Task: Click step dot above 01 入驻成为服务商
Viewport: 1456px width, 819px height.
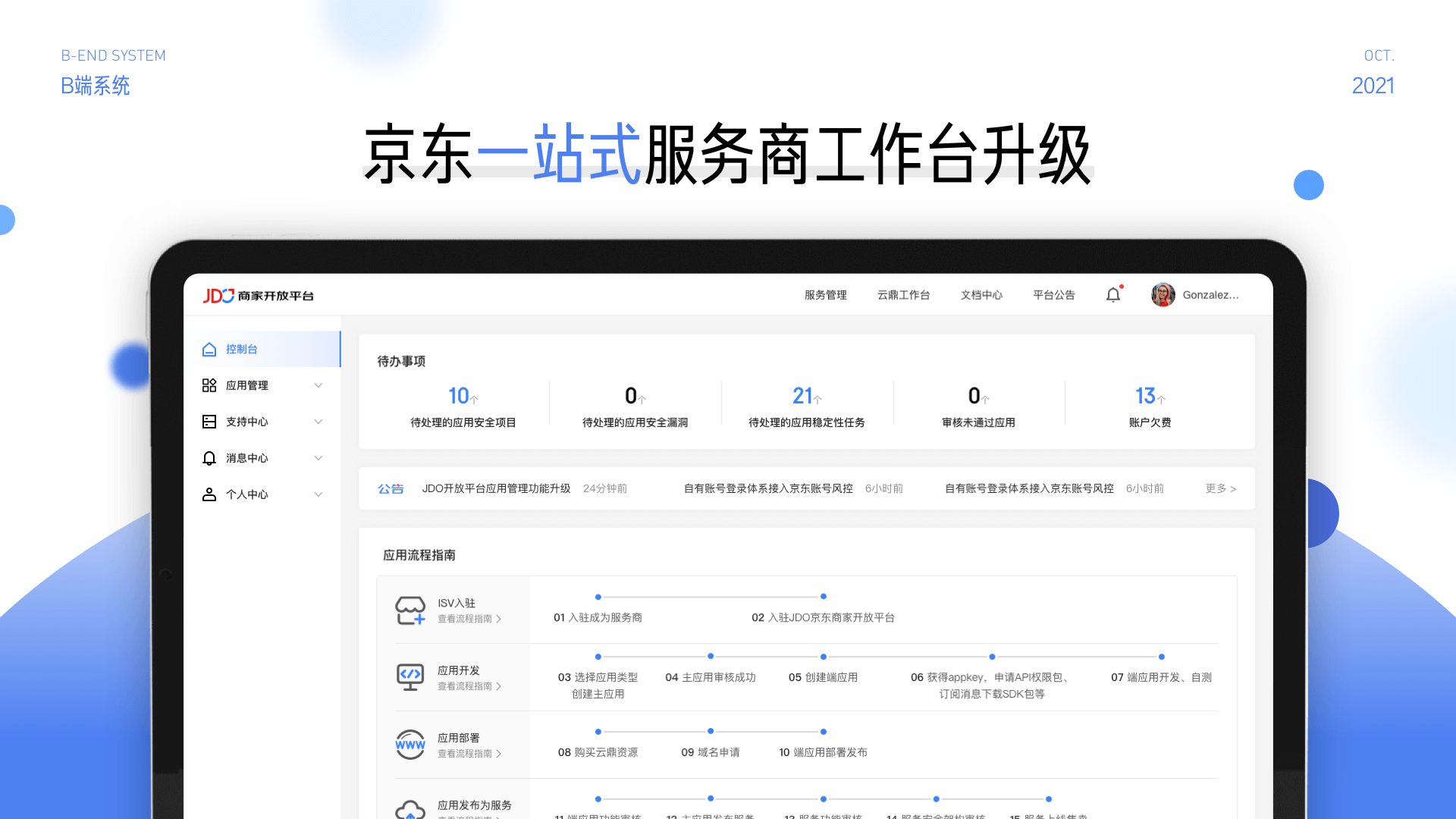Action: (x=598, y=597)
